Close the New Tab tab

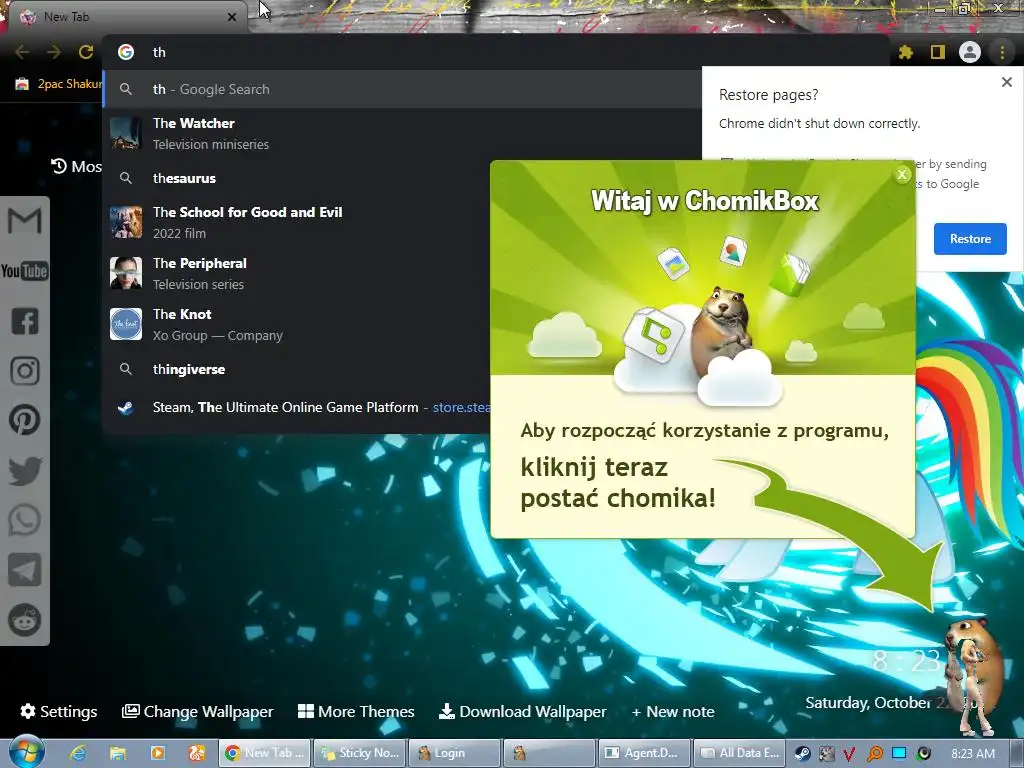(232, 17)
